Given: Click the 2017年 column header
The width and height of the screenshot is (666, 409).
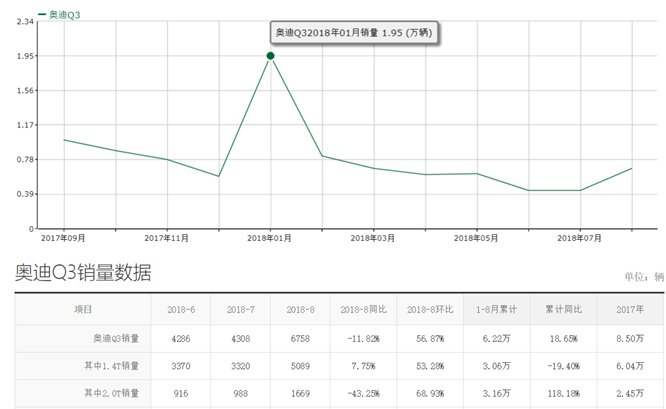Looking at the screenshot, I should pos(630,310).
